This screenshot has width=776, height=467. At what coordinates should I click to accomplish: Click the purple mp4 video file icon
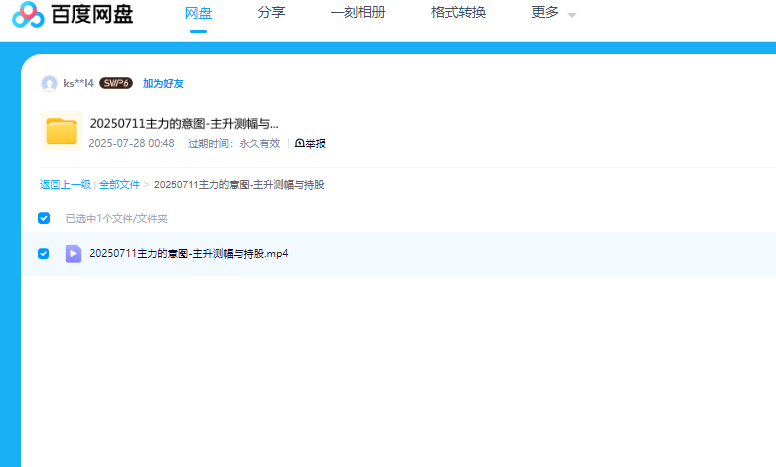(73, 253)
